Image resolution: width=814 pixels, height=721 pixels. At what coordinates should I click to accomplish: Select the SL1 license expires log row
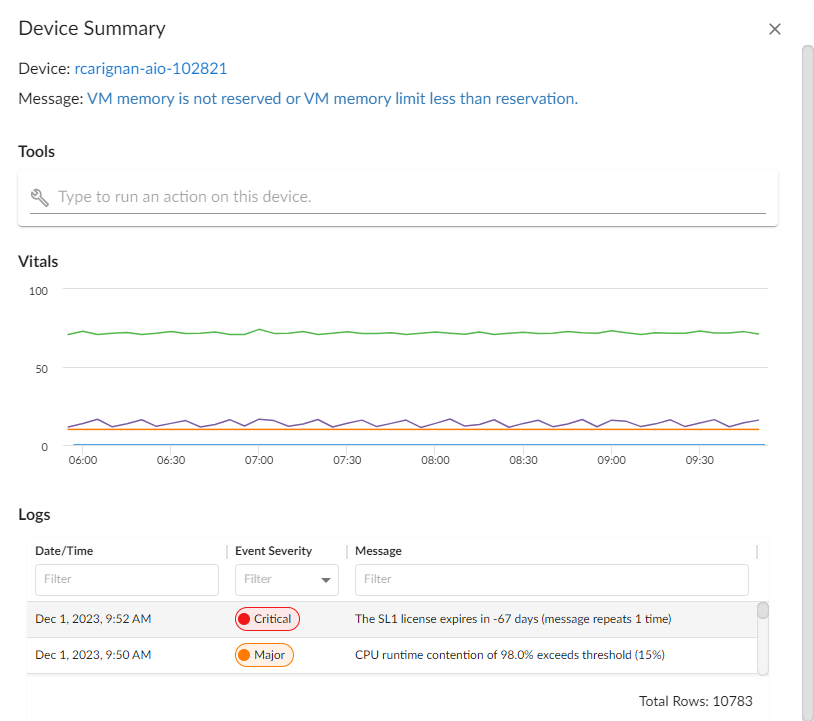(x=512, y=619)
